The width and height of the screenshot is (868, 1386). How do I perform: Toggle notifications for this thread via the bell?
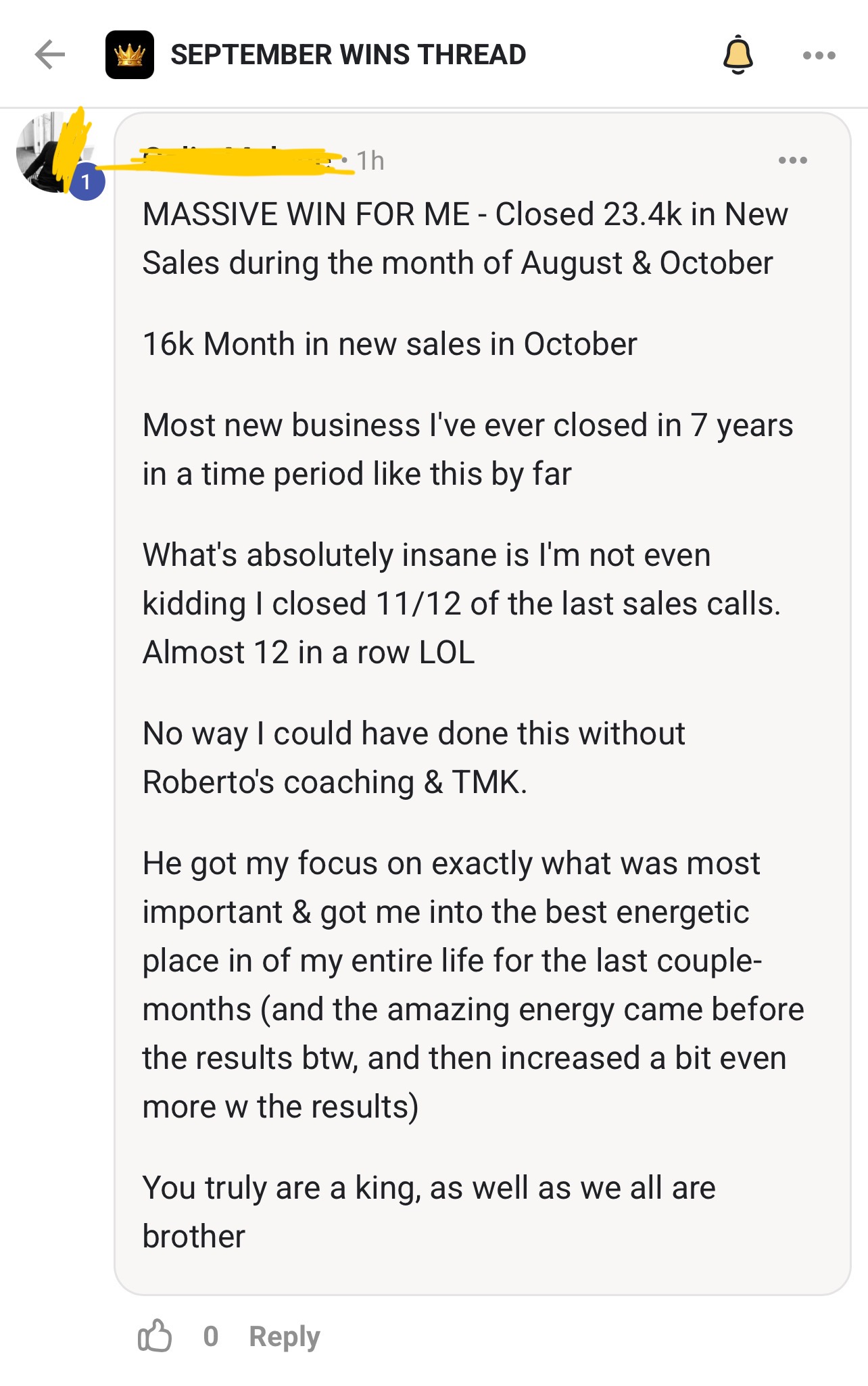click(739, 55)
